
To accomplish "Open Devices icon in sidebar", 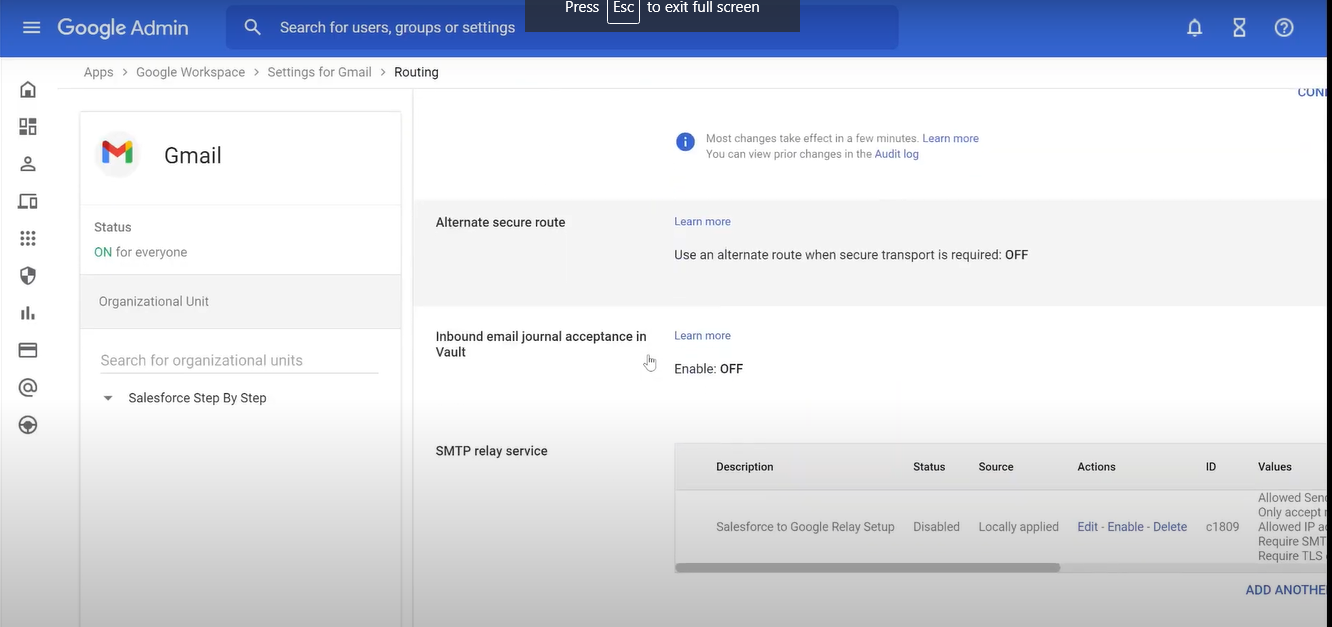I will point(28,201).
